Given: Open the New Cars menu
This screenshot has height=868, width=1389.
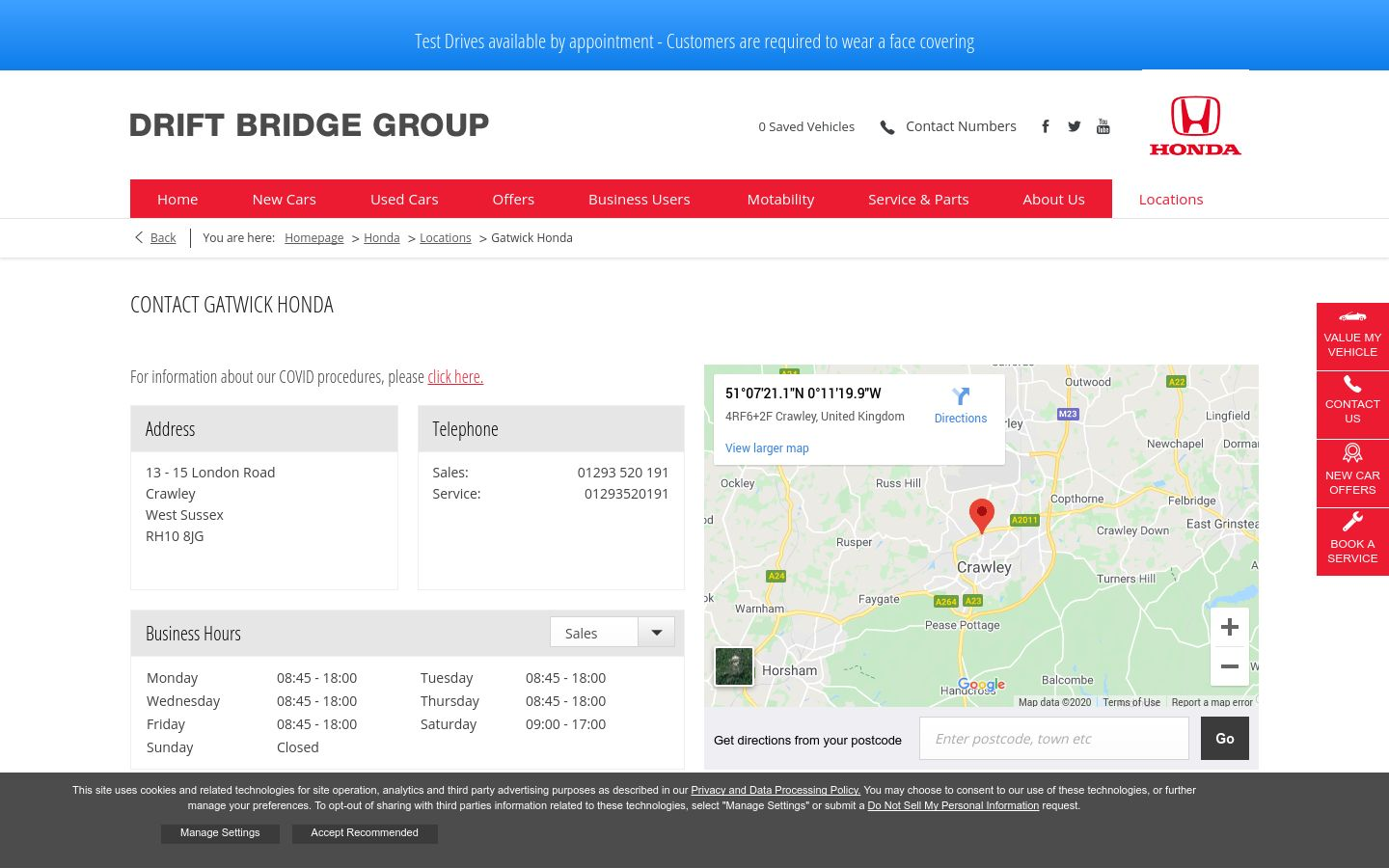Looking at the screenshot, I should point(285,199).
